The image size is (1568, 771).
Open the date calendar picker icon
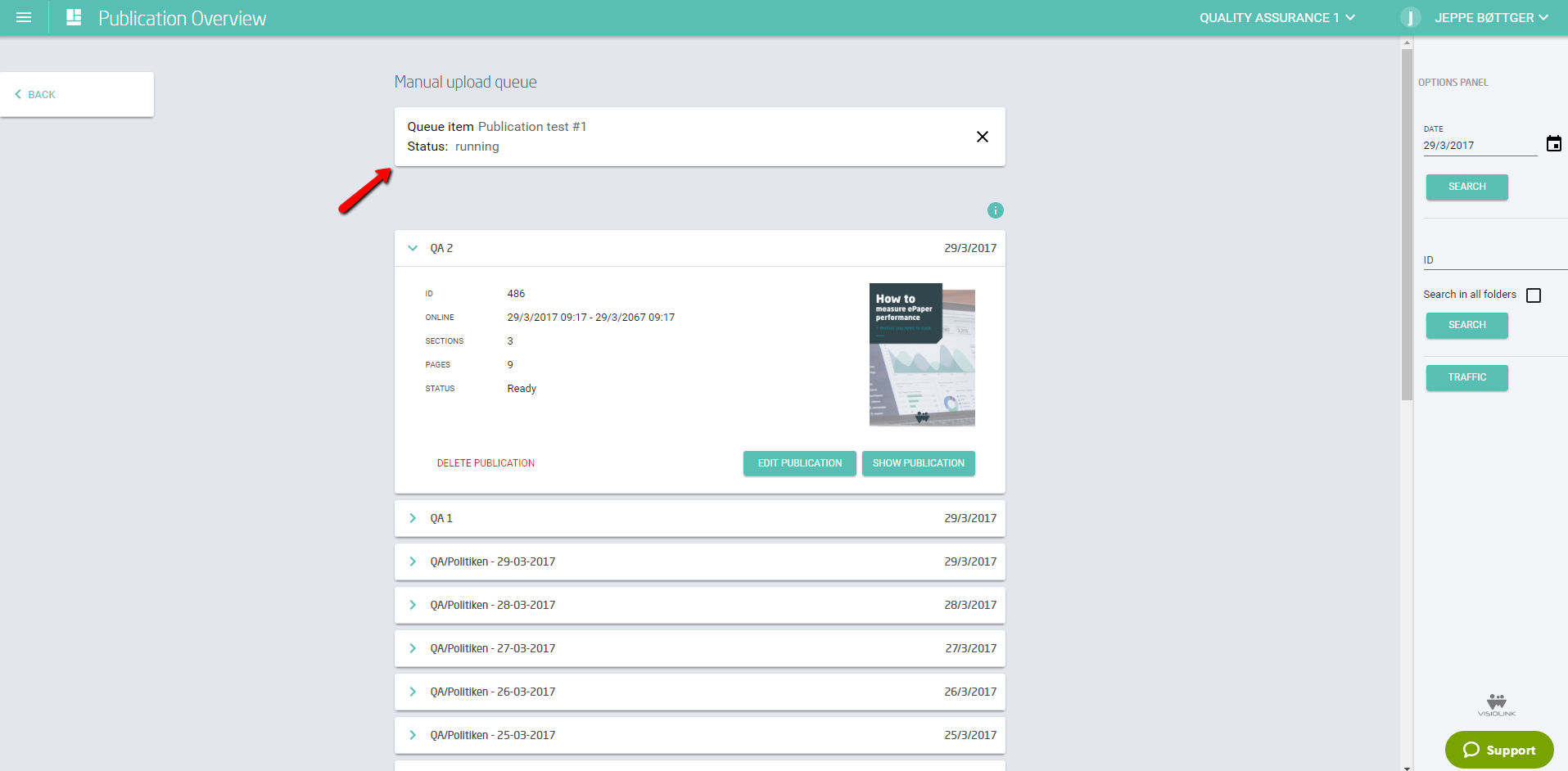tap(1553, 144)
